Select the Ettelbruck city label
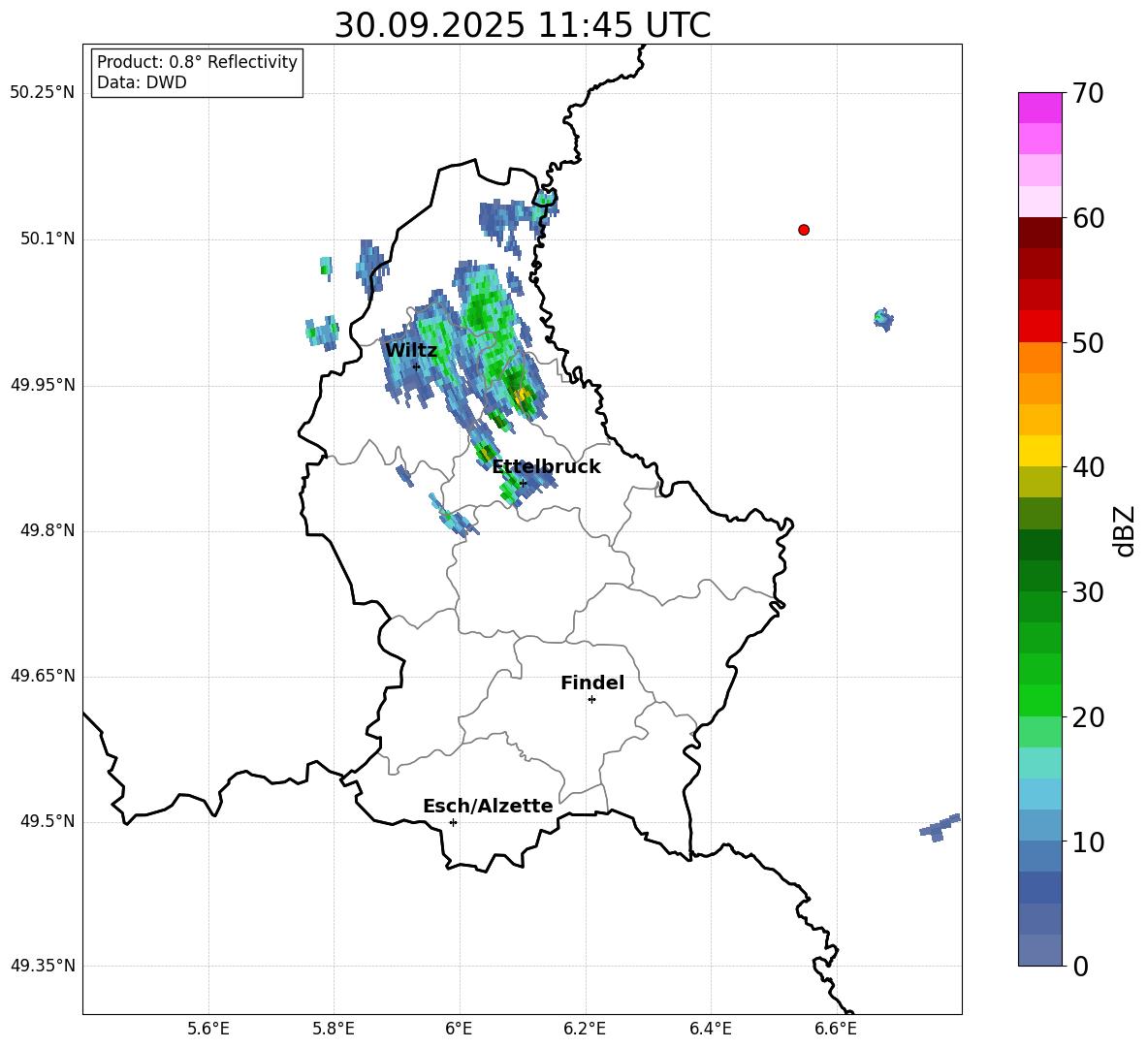Image resolution: width=1148 pixels, height=1048 pixels. coord(546,467)
